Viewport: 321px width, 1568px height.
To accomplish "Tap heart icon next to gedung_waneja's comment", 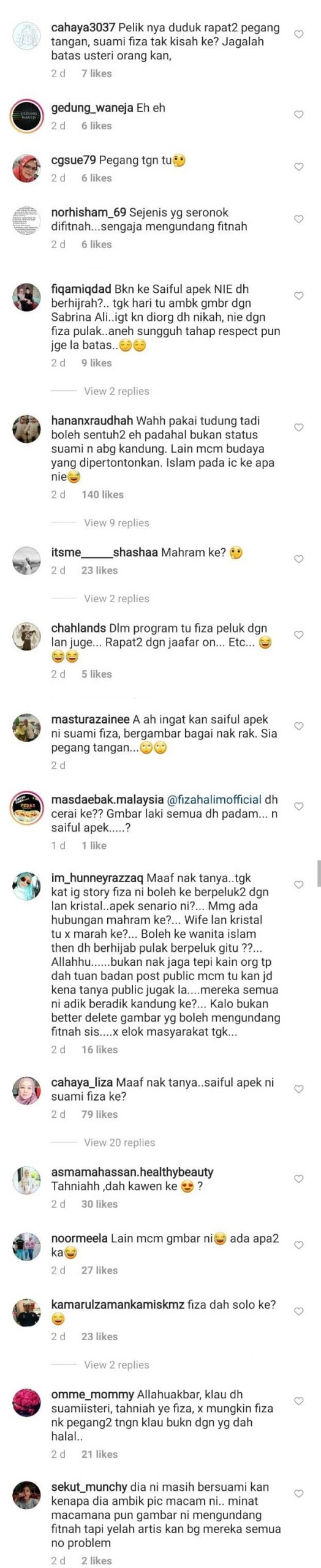I will (299, 115).
